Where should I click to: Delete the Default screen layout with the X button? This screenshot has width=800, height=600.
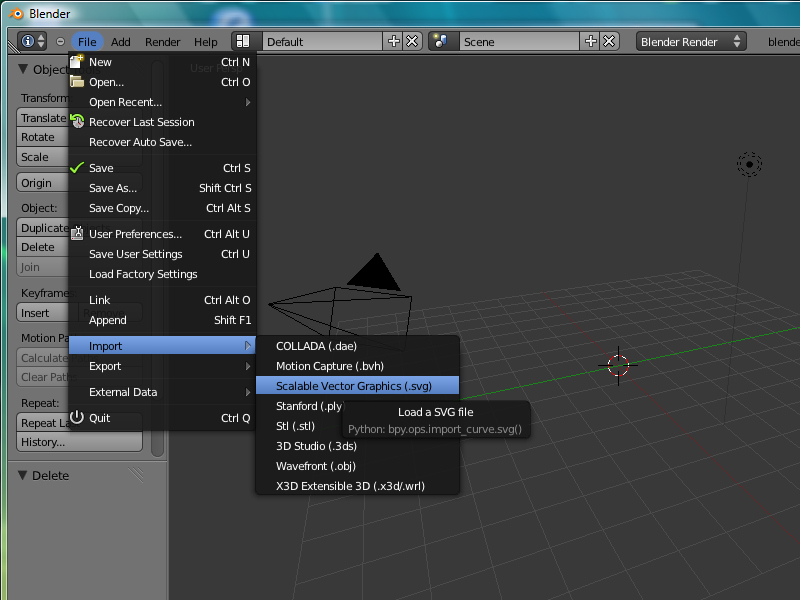[x=412, y=41]
